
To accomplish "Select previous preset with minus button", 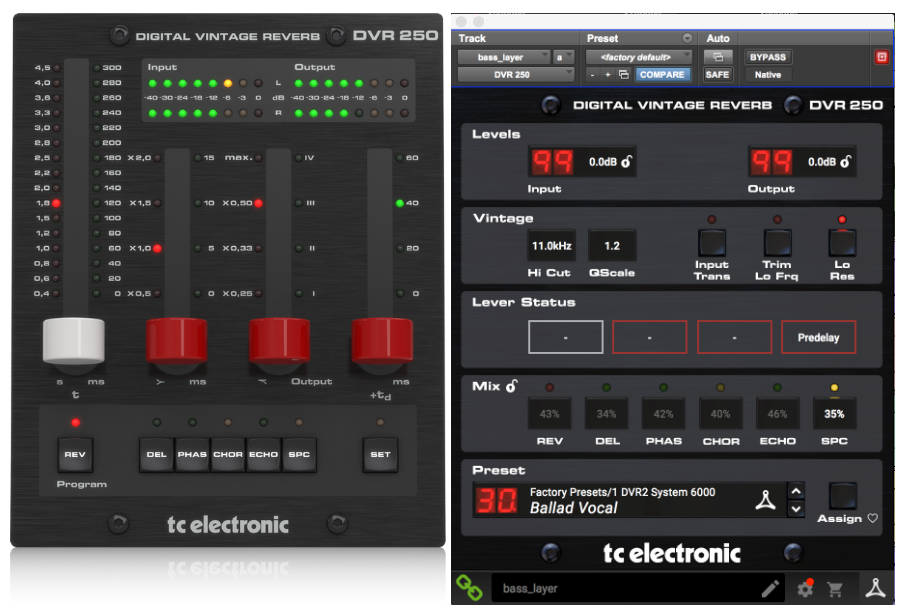I will point(593,75).
